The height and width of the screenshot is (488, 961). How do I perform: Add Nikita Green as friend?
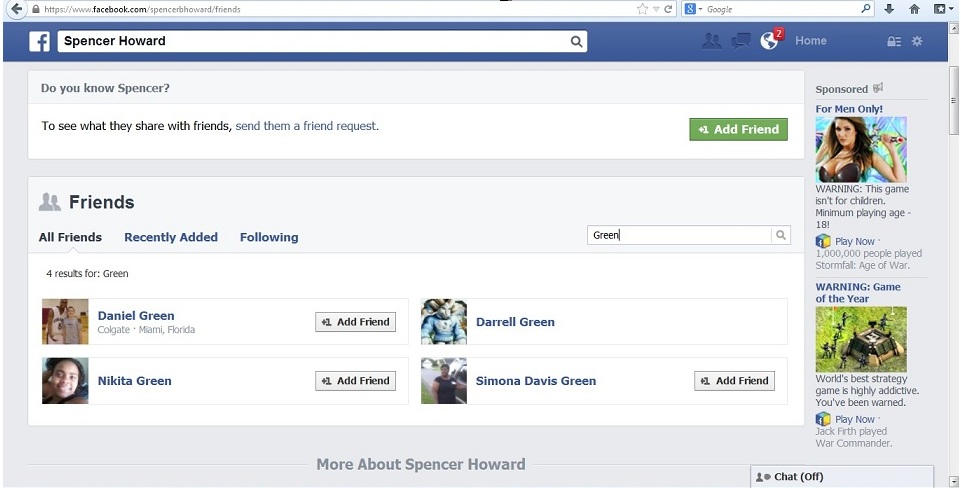click(355, 381)
